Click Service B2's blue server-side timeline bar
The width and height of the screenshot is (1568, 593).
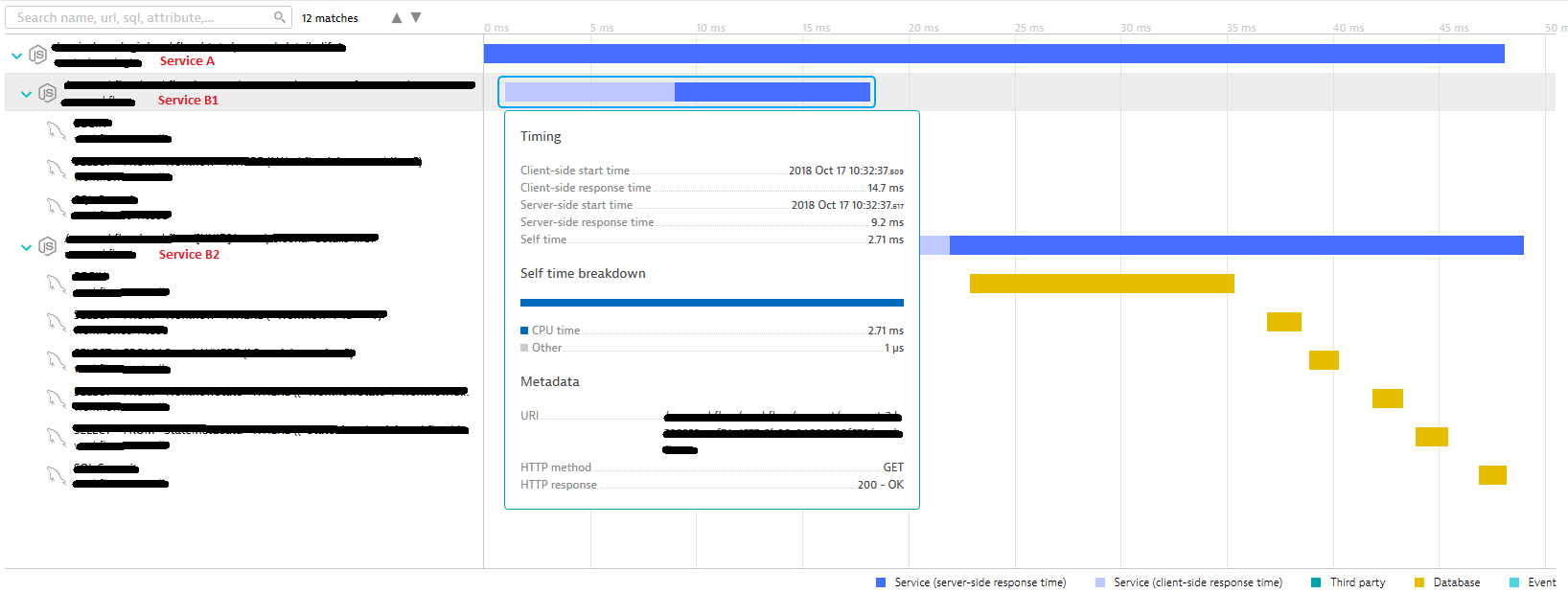(1235, 245)
